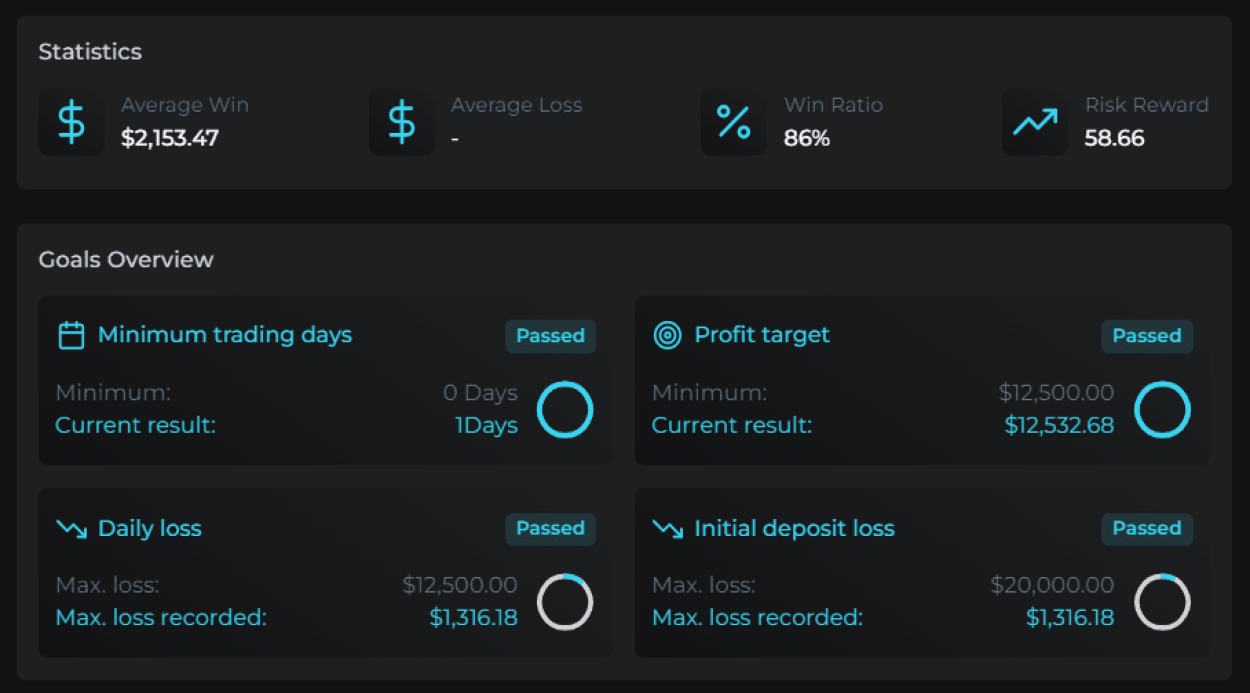Image resolution: width=1250 pixels, height=693 pixels.
Task: Click the Passed badge for Daily loss
Action: 550,528
